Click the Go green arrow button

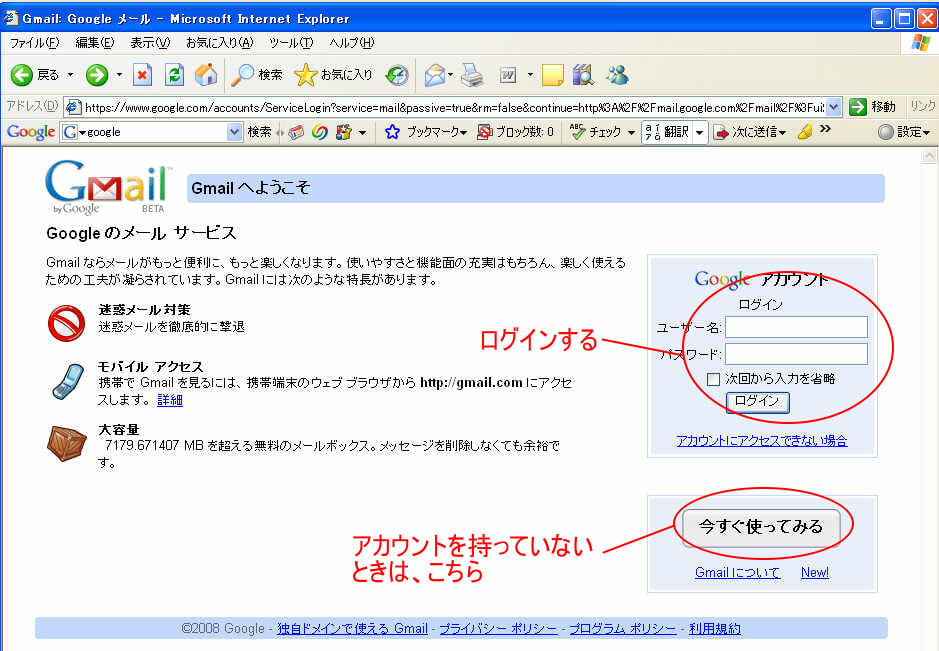click(x=858, y=107)
